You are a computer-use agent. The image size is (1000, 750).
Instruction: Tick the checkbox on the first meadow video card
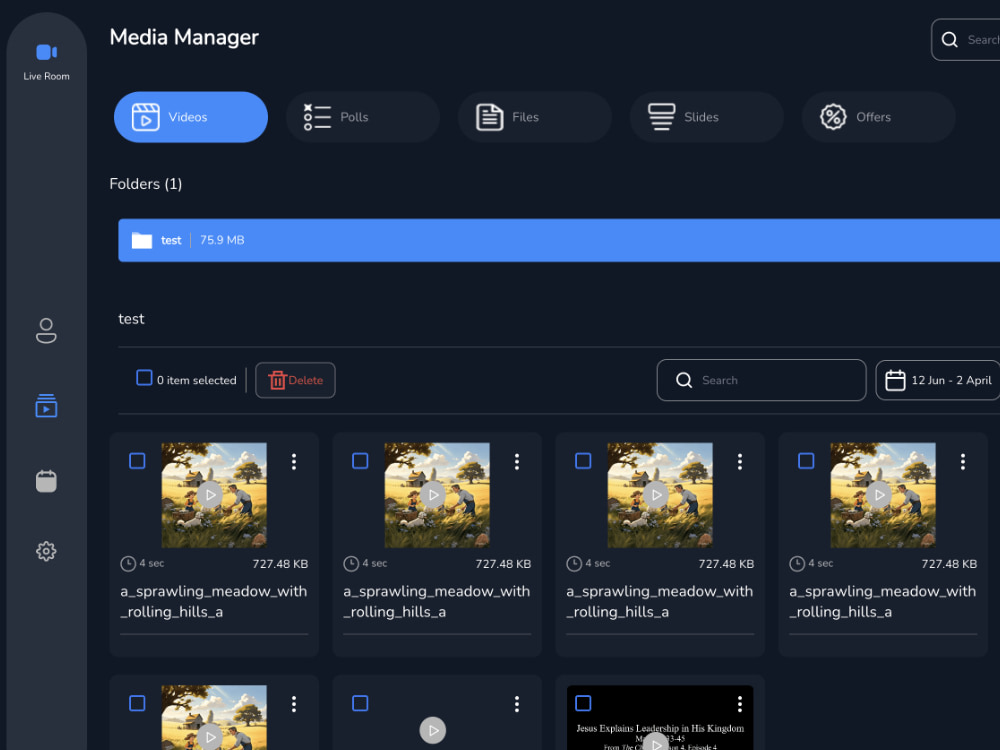pos(137,460)
